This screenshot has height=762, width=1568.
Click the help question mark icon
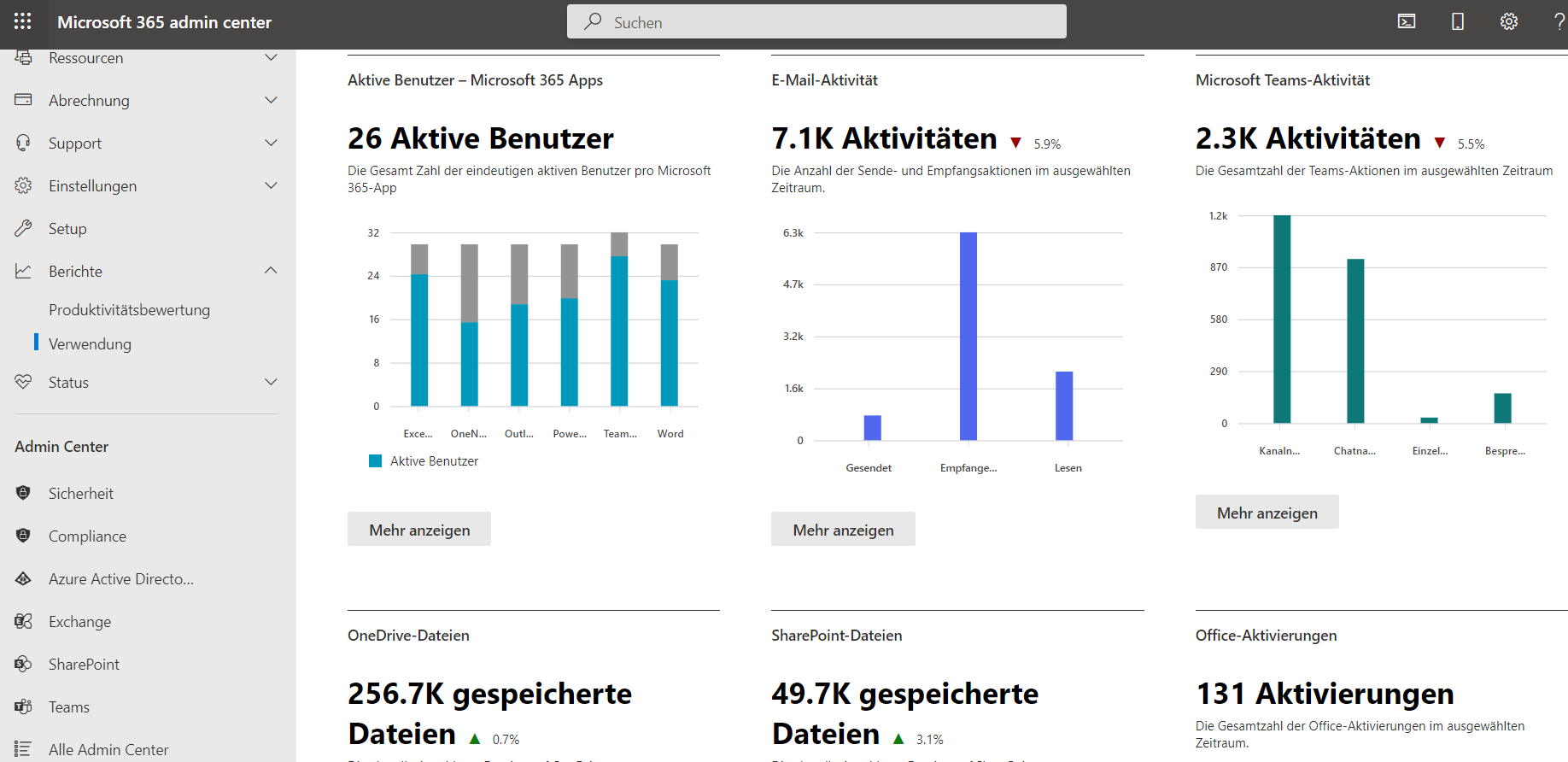point(1559,21)
